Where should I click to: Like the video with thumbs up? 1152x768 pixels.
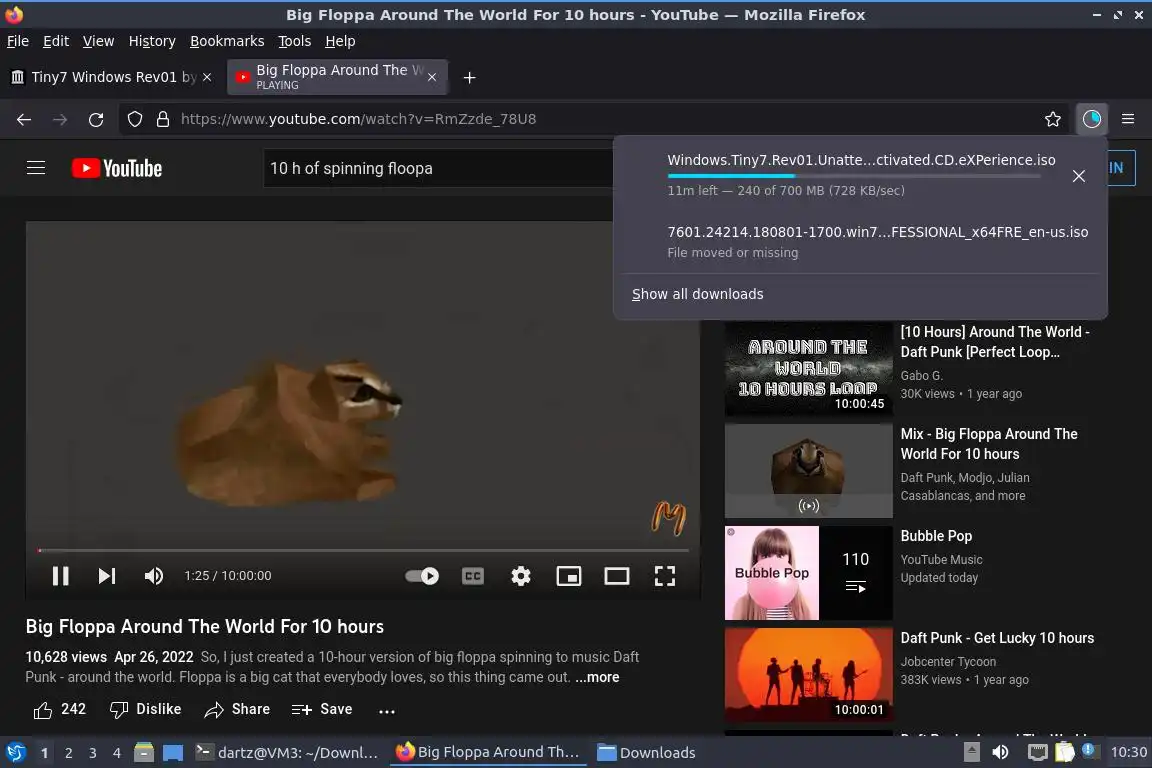coord(60,709)
